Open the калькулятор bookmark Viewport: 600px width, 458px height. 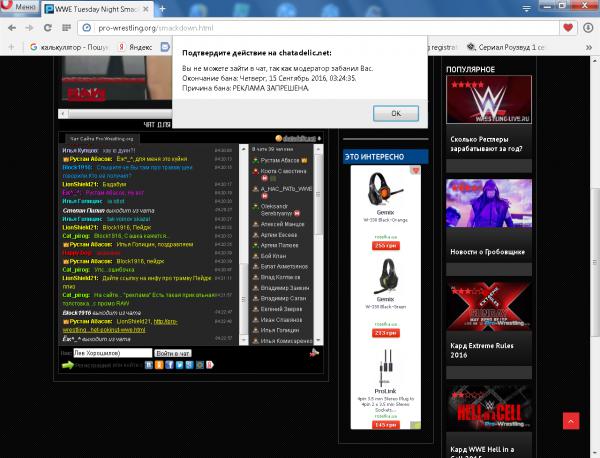coord(70,47)
